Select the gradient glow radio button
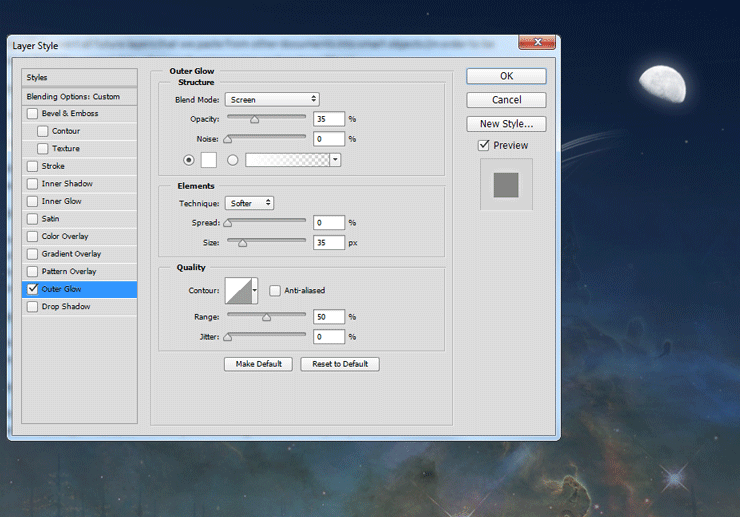740x517 pixels. pyautogui.click(x=233, y=159)
